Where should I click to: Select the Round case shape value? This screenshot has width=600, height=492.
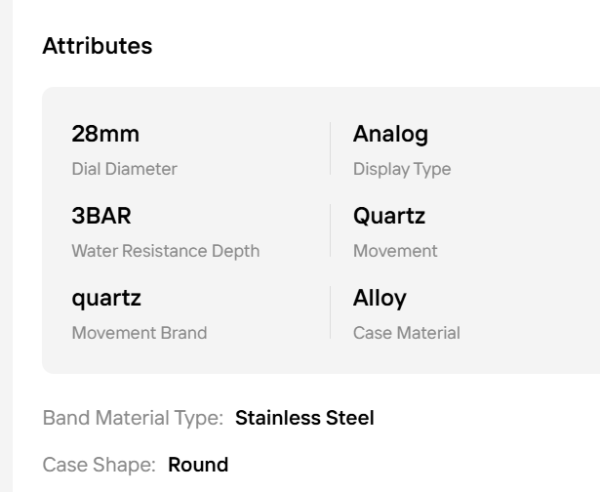click(198, 464)
